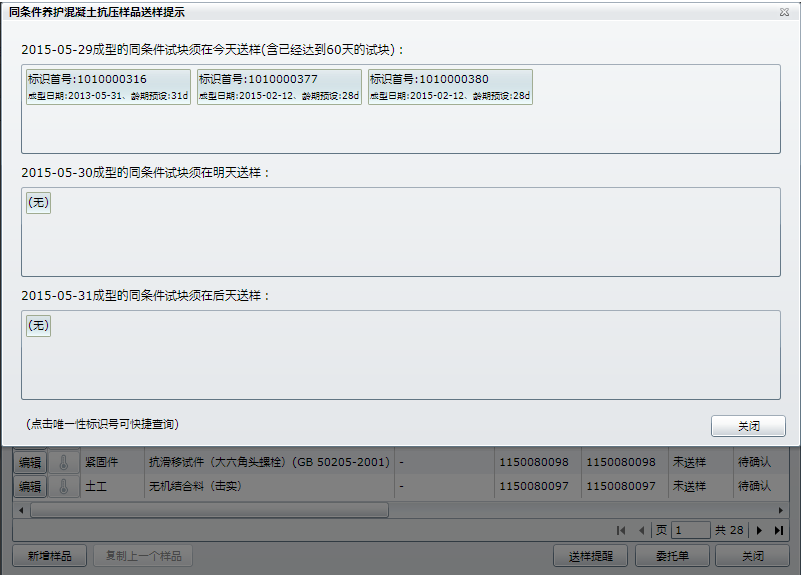Image resolution: width=801 pixels, height=575 pixels.
Task: Click (无) item under the 2015-05-31 section
Action: coord(38,325)
